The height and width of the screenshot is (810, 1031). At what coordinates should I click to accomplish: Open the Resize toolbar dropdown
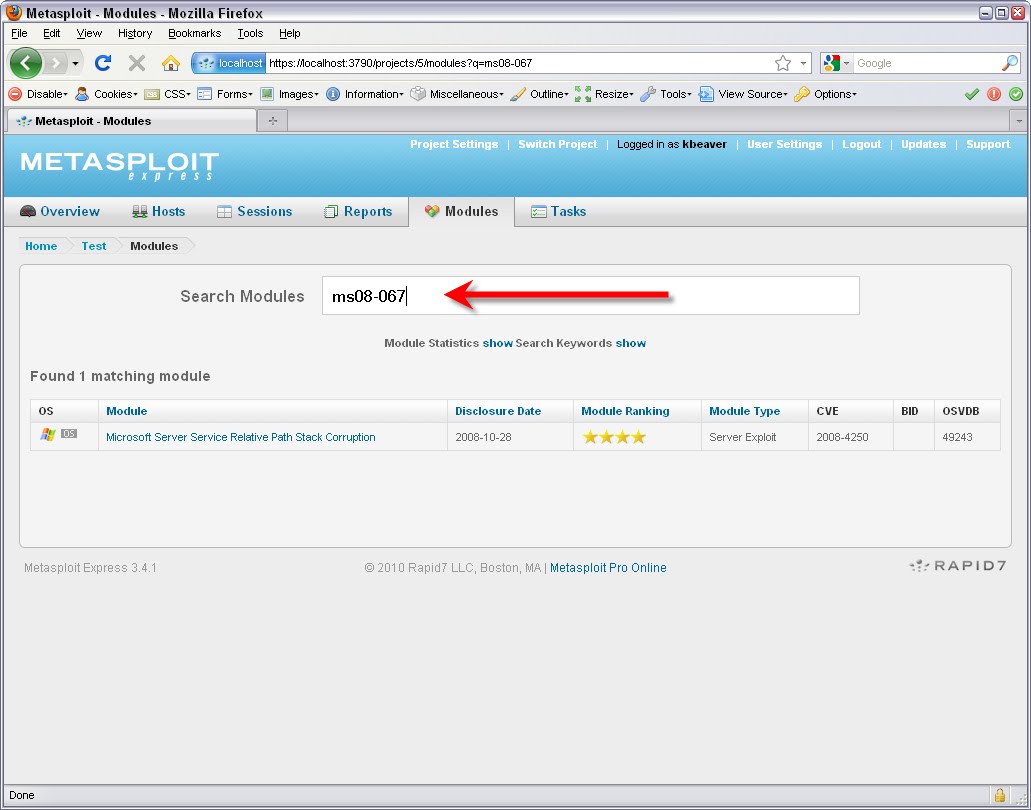604,94
